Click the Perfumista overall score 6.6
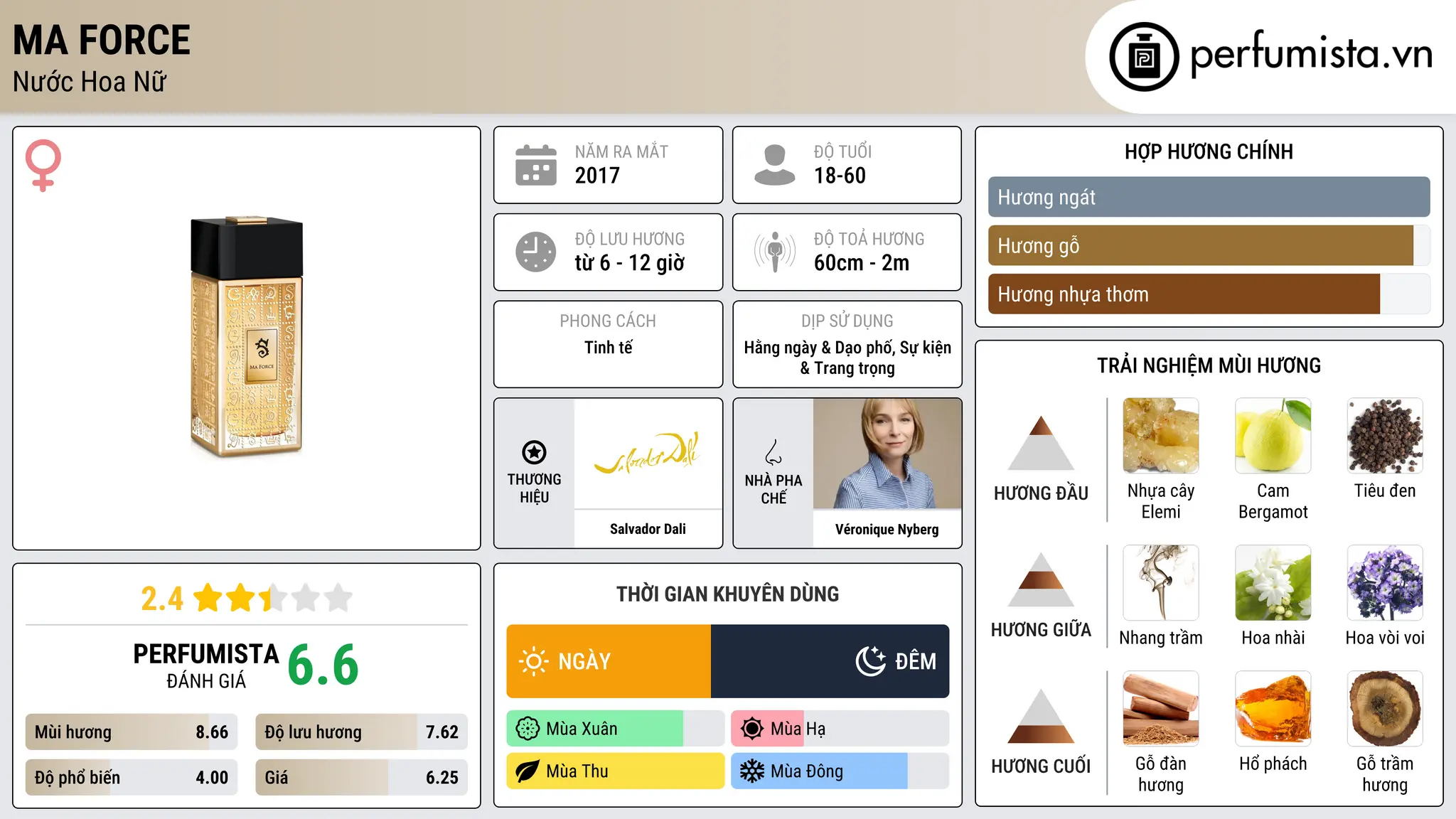 pos(323,665)
